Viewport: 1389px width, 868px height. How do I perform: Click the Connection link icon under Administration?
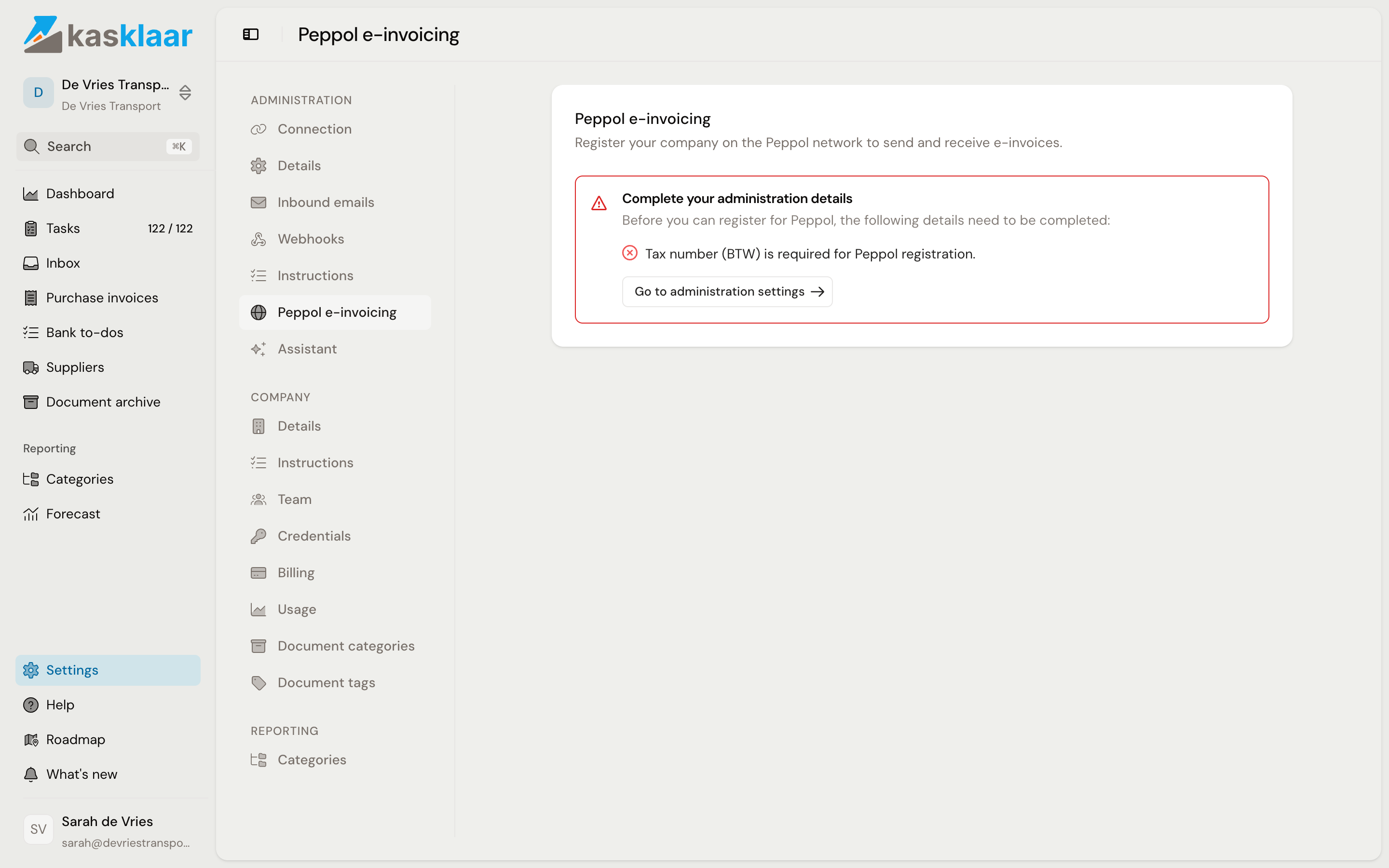[259, 129]
